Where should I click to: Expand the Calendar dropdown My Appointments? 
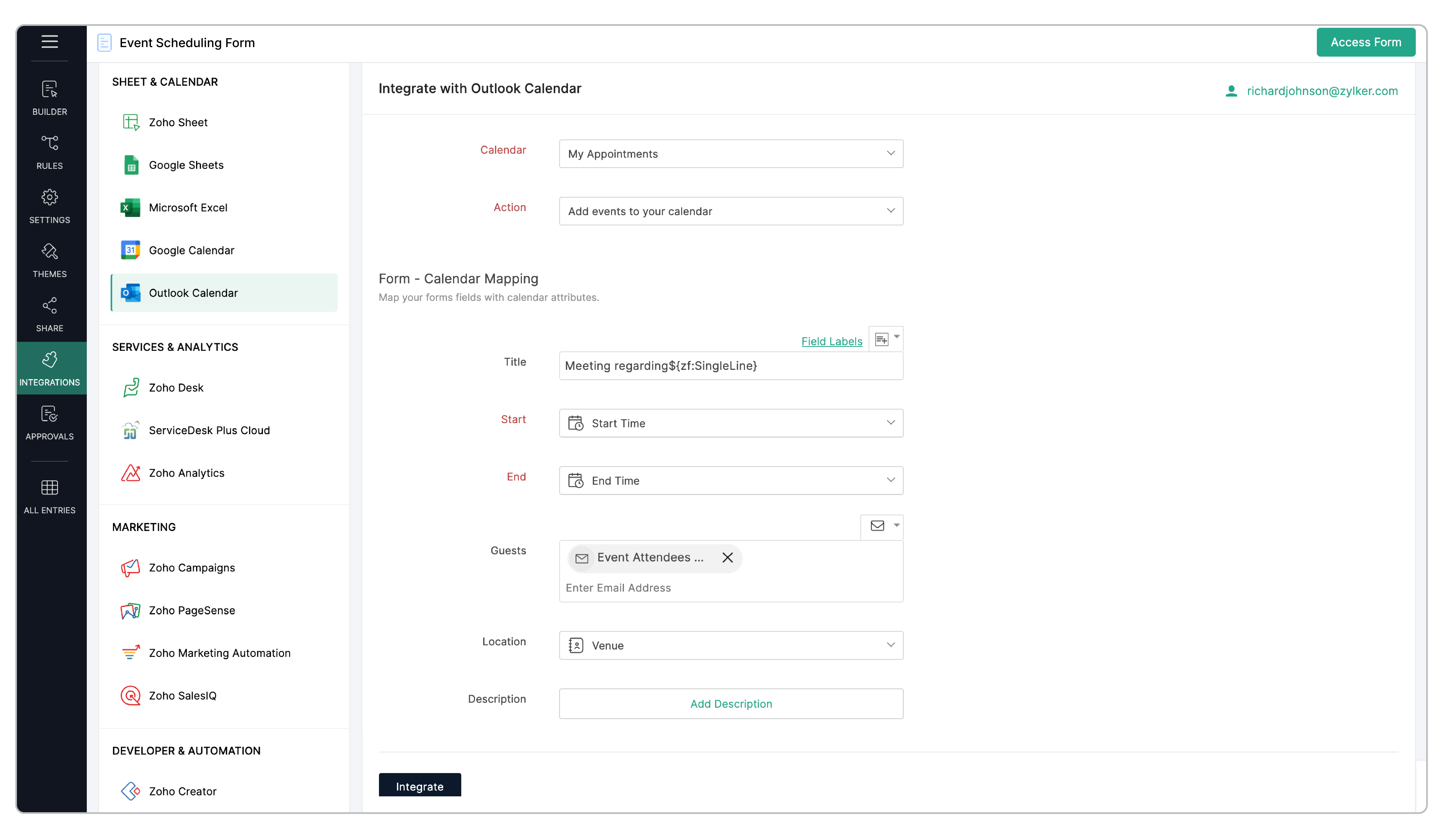(x=731, y=154)
